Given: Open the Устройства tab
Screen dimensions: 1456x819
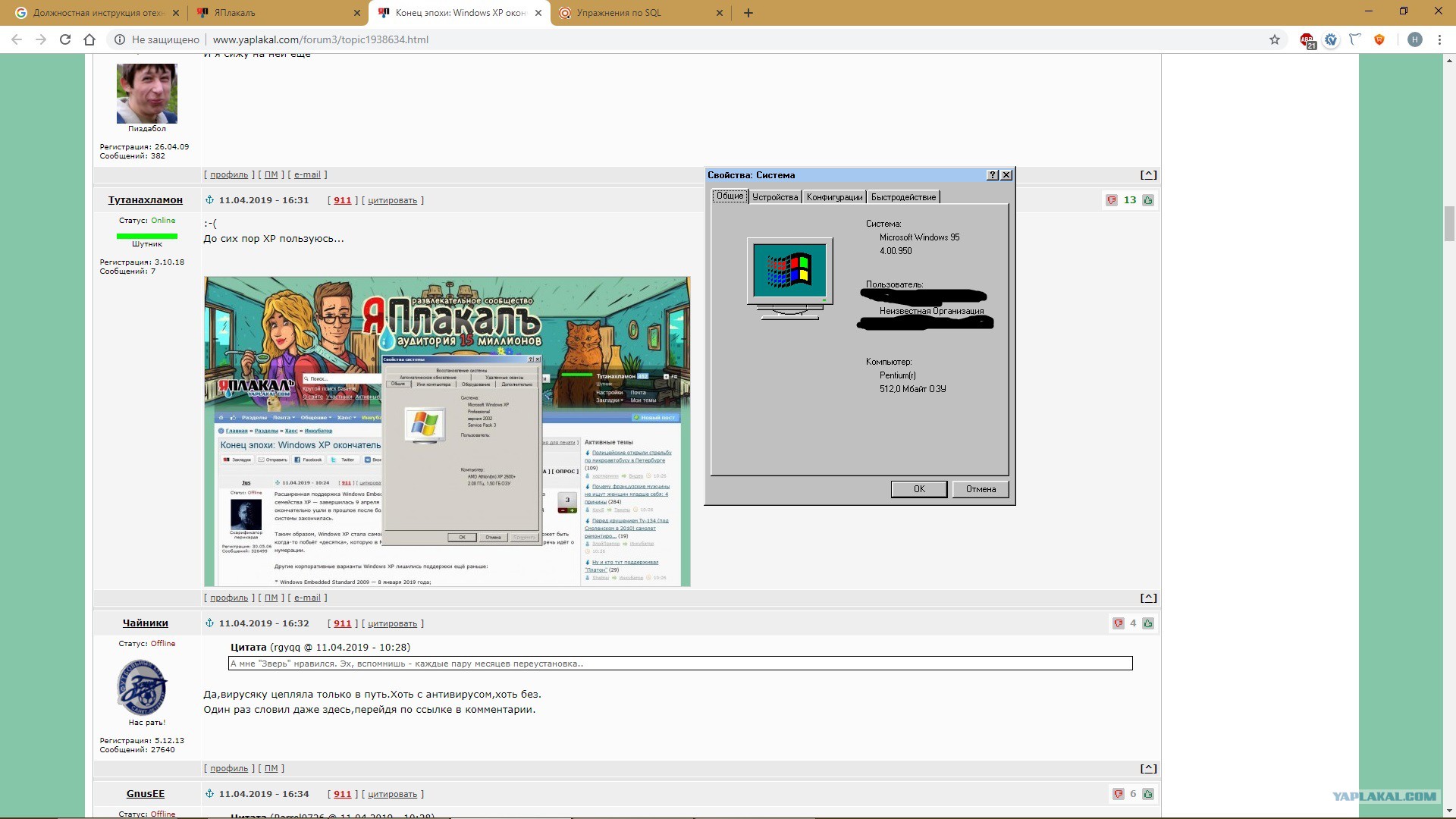Looking at the screenshot, I should click(775, 197).
